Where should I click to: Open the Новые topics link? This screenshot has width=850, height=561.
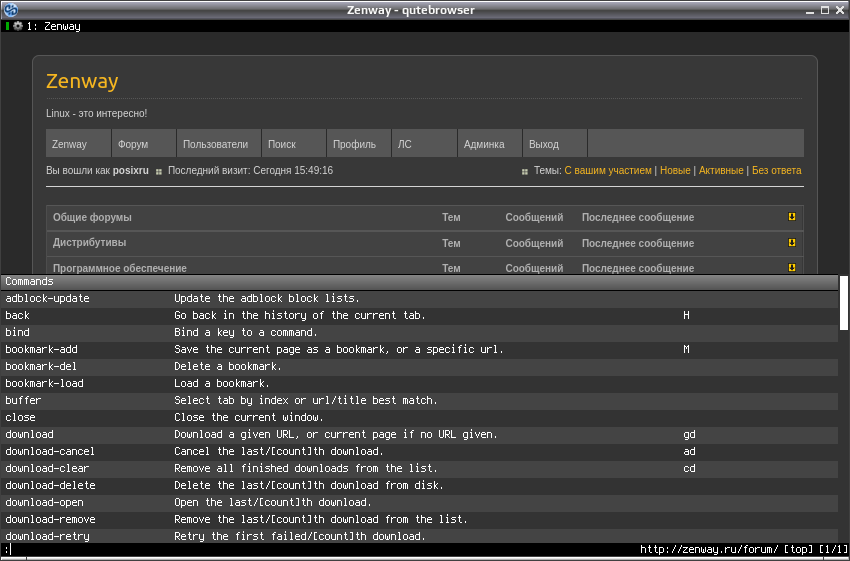(x=675, y=170)
